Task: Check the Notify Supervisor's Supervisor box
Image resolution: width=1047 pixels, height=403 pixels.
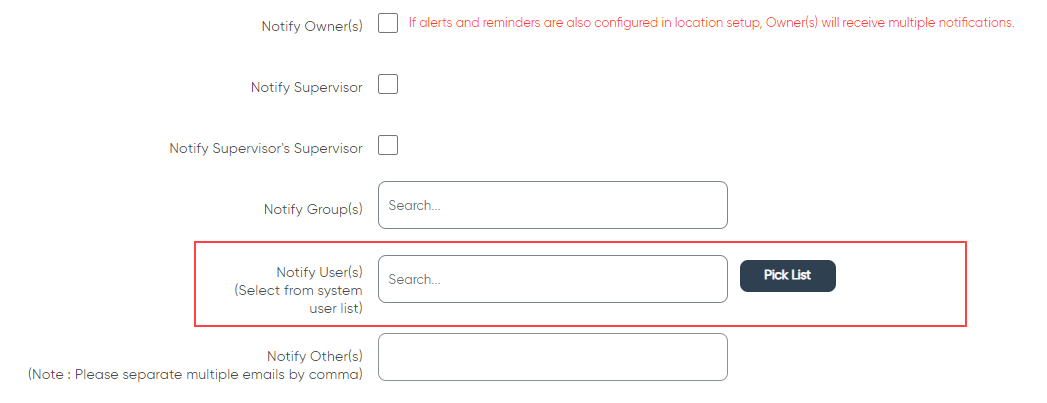Action: pyautogui.click(x=388, y=145)
